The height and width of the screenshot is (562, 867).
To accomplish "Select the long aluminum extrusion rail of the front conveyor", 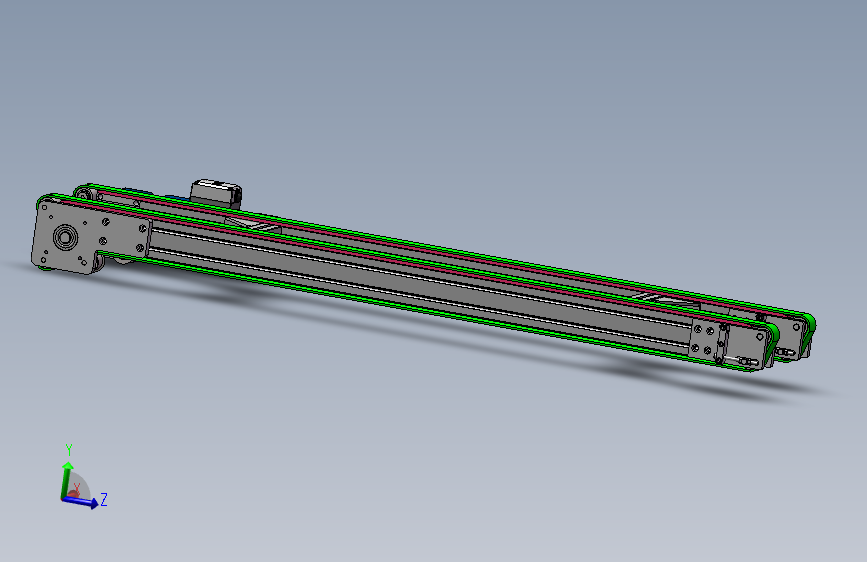I will coord(419,282).
